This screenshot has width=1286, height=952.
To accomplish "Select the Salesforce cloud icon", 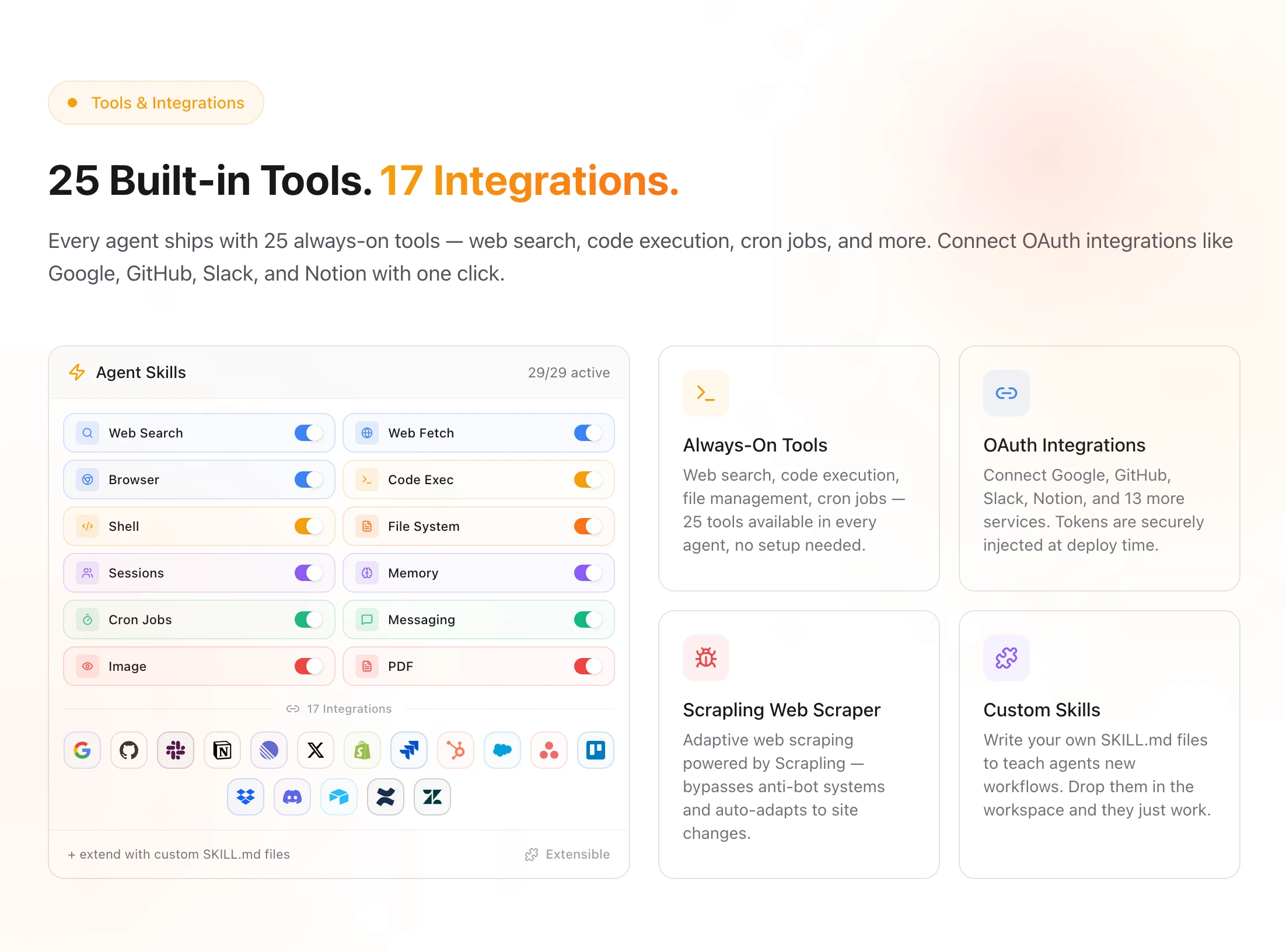I will 502,750.
